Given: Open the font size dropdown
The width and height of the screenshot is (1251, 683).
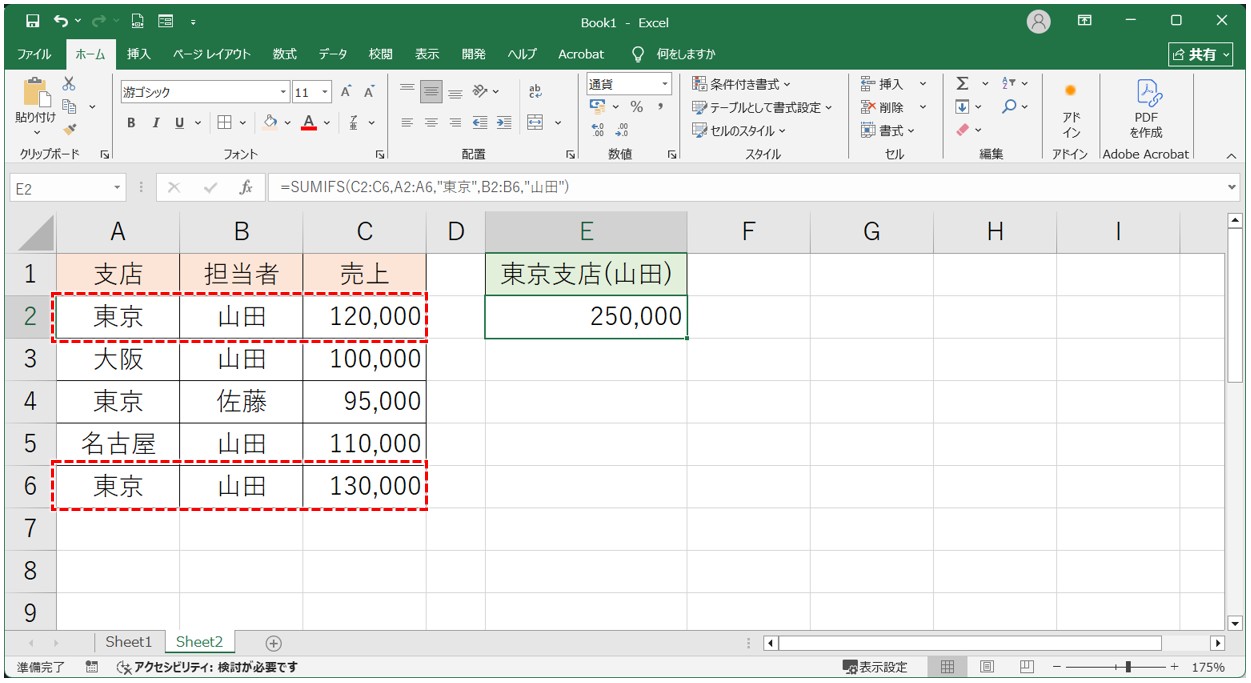Looking at the screenshot, I should pyautogui.click(x=327, y=92).
